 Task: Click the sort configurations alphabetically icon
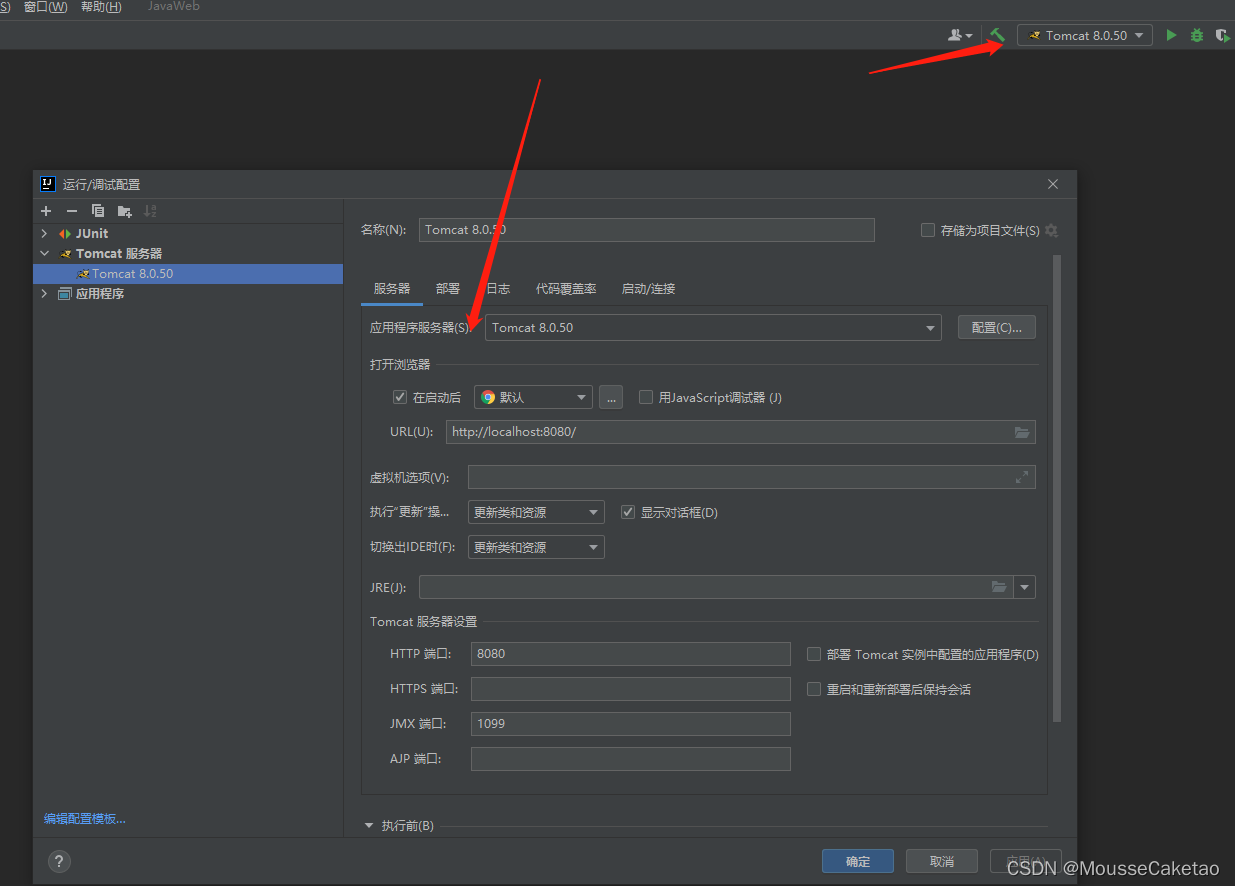pyautogui.click(x=150, y=211)
